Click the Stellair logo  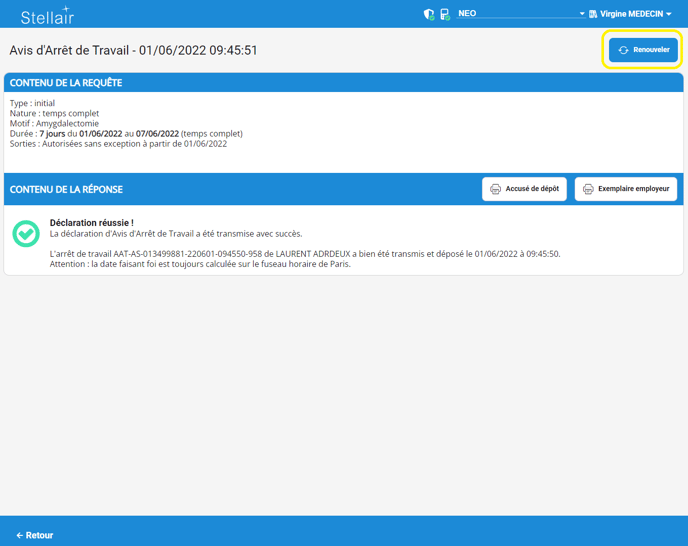pyautogui.click(x=47, y=15)
